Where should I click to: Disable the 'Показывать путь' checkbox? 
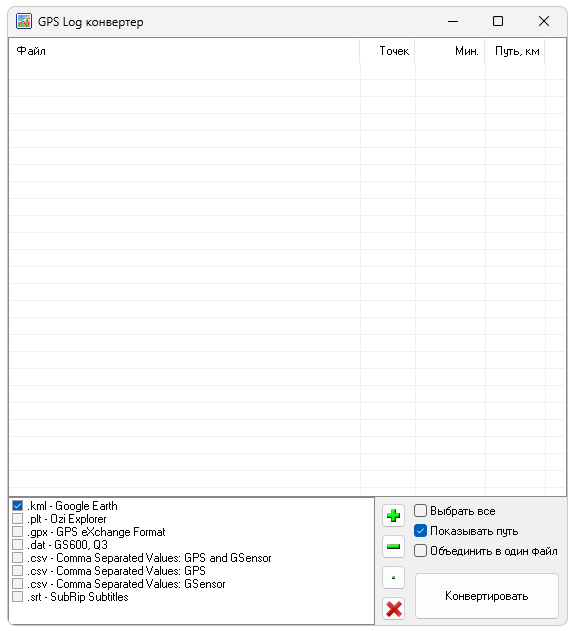click(420, 531)
